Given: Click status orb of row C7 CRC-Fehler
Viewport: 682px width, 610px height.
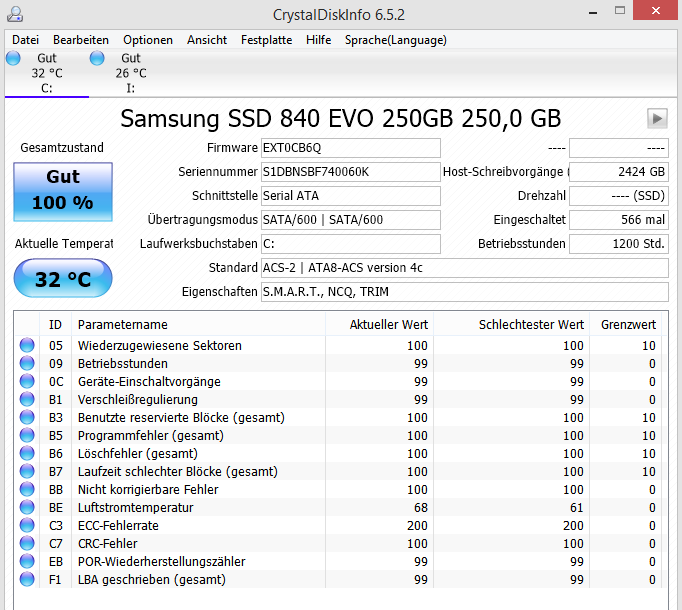Looking at the screenshot, I should (x=27, y=543).
